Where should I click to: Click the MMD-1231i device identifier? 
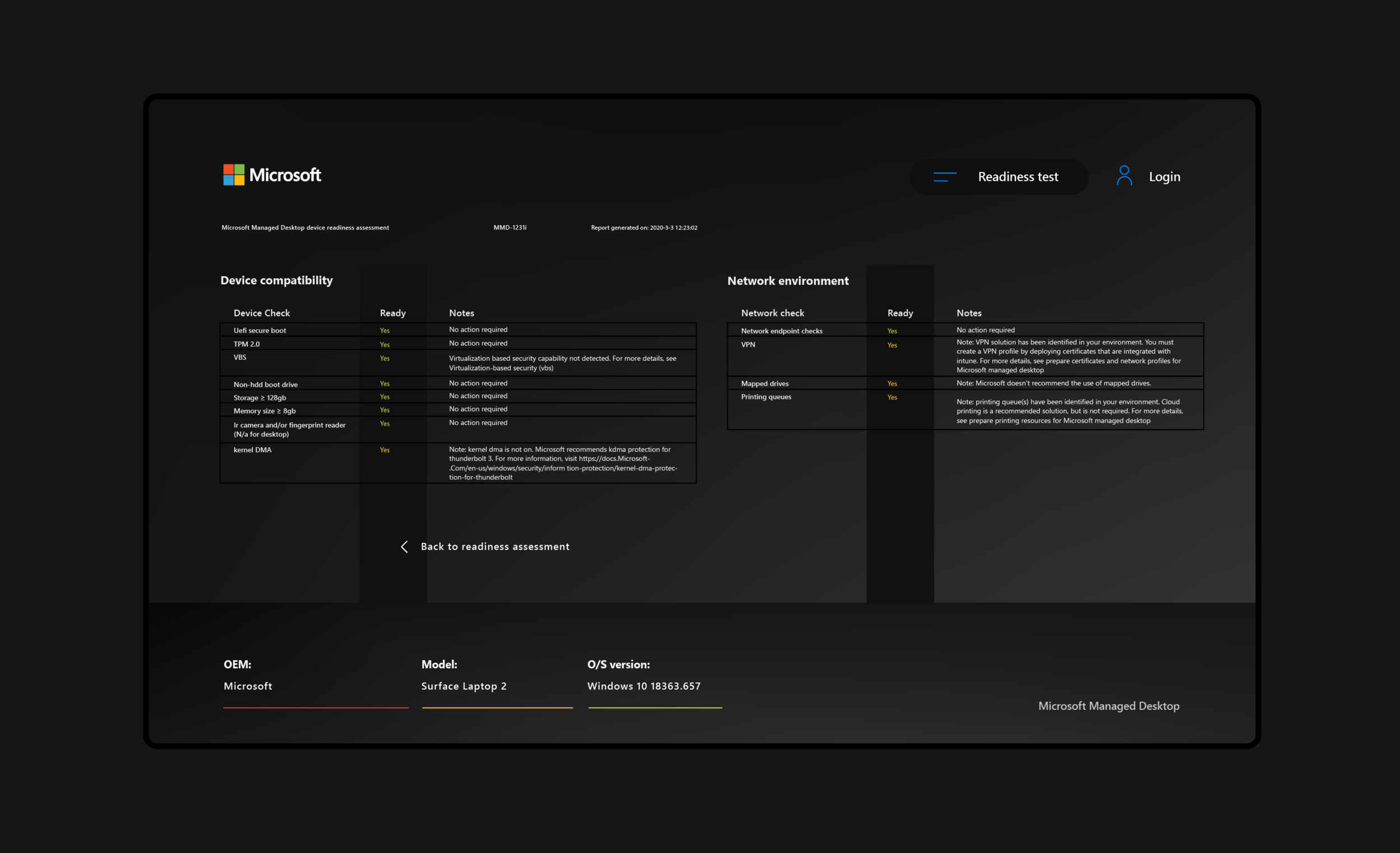510,227
